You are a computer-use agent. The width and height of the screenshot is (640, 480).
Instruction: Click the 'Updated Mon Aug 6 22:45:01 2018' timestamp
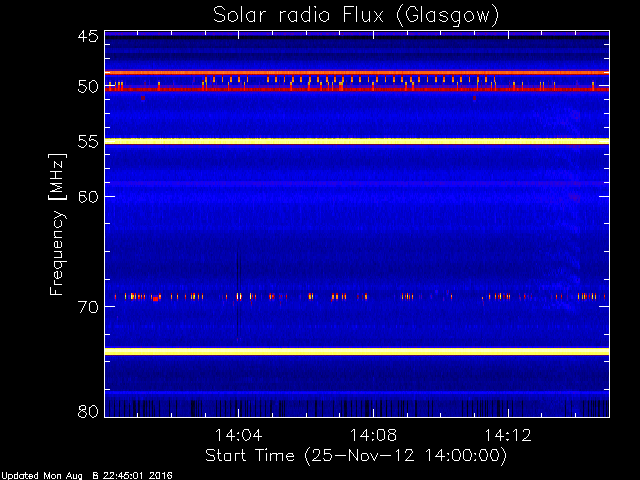pos(87,476)
